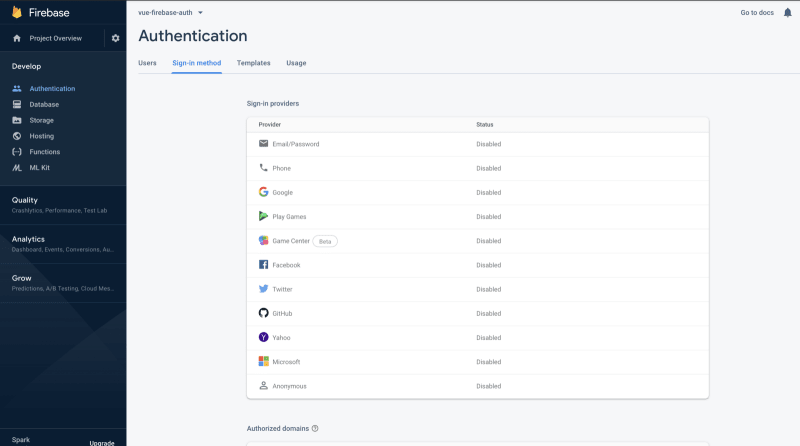Click the Game Center provider icon
Viewport: 800px width, 446px height.
click(x=263, y=240)
